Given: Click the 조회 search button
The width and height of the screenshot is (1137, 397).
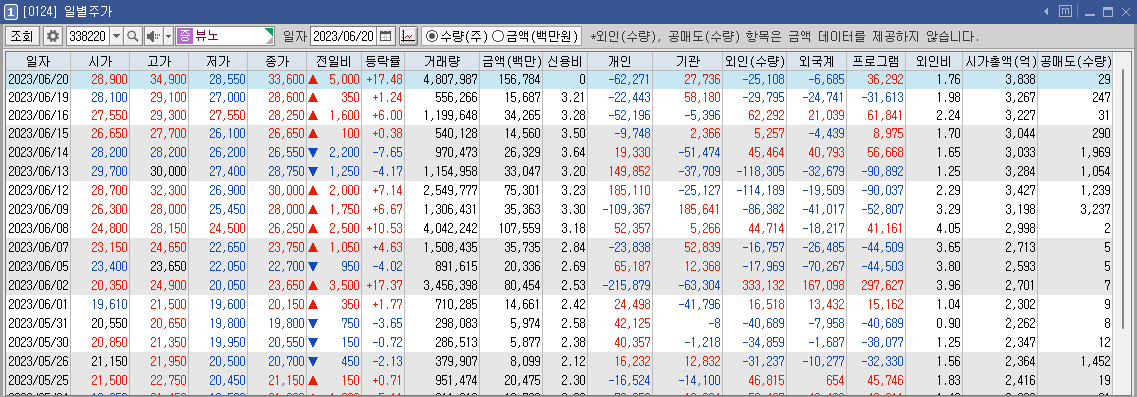Looking at the screenshot, I should 22,36.
